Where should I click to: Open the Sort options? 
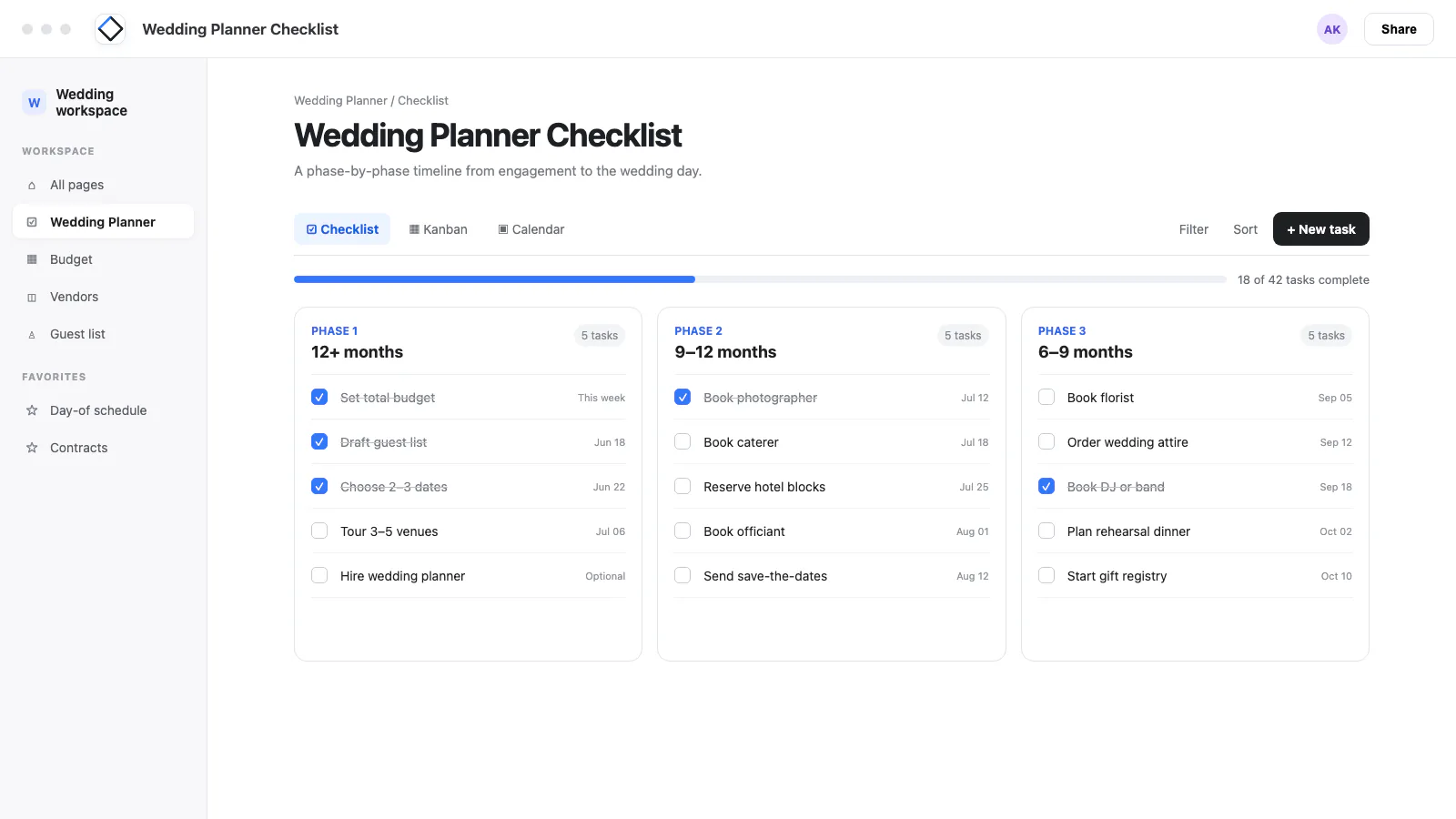click(1245, 229)
